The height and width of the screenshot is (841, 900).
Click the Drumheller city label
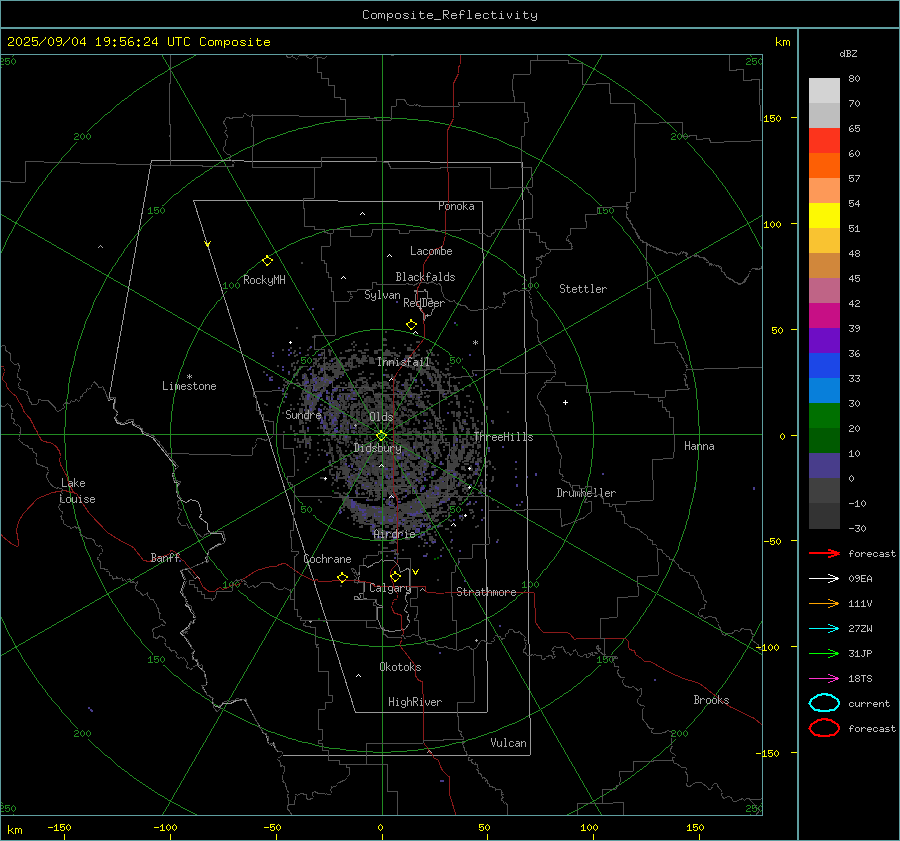tap(586, 493)
